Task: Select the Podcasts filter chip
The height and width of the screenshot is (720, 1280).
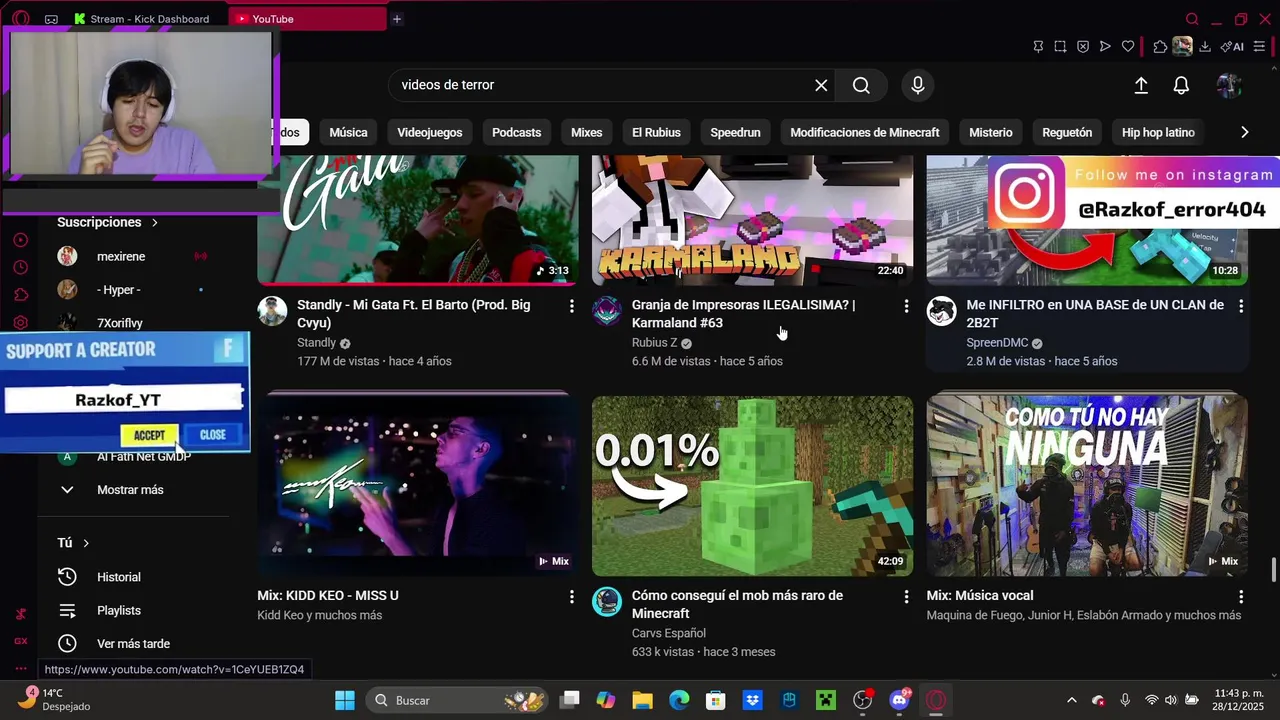Action: coord(516,132)
